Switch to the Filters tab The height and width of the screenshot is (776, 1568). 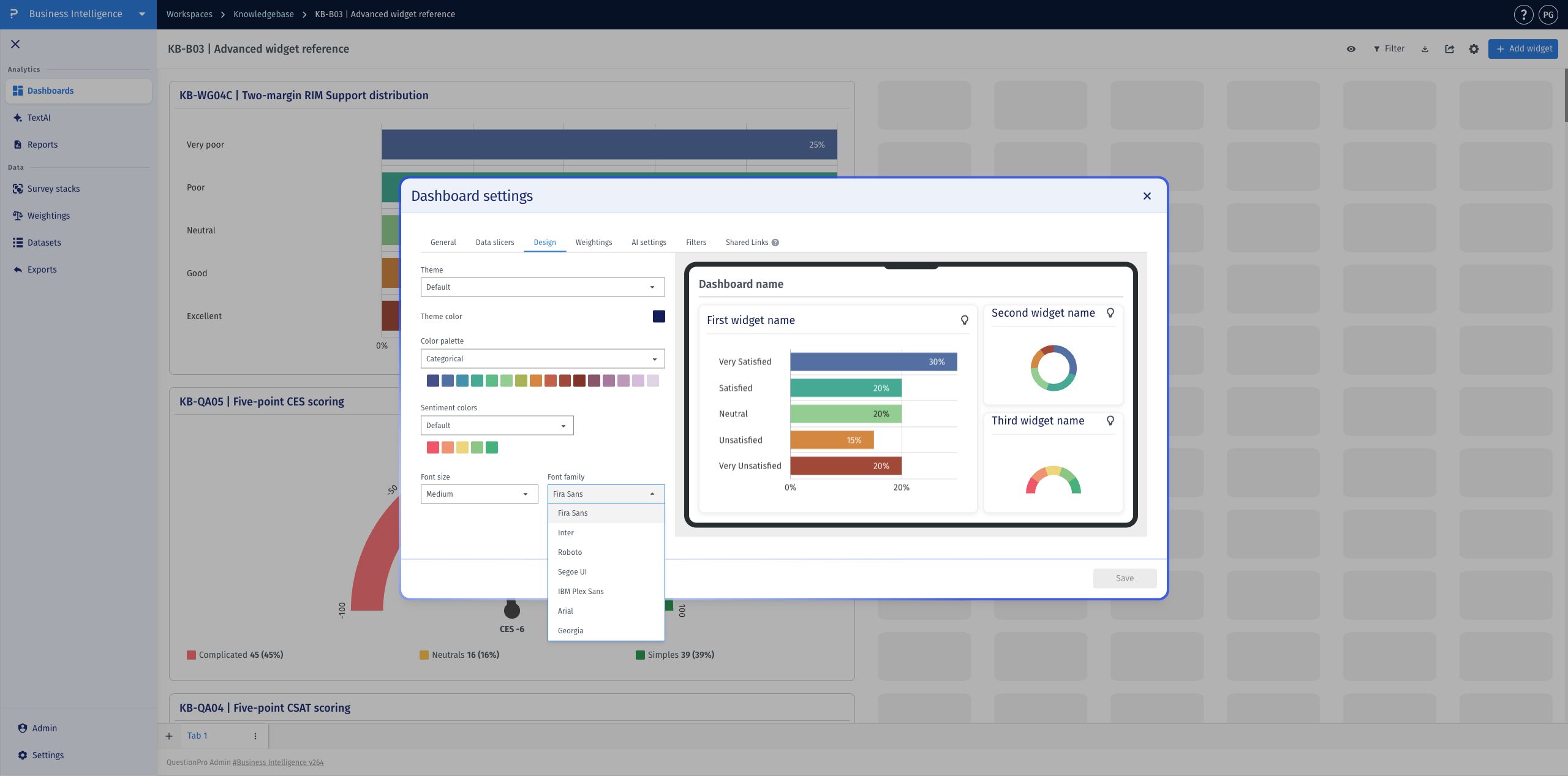[x=696, y=243]
